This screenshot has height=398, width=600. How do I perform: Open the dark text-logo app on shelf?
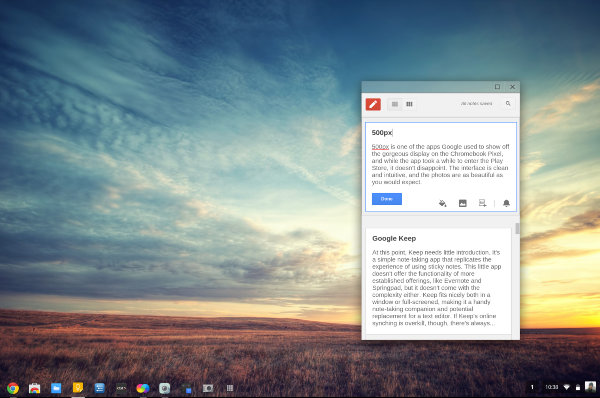pyautogui.click(x=121, y=388)
